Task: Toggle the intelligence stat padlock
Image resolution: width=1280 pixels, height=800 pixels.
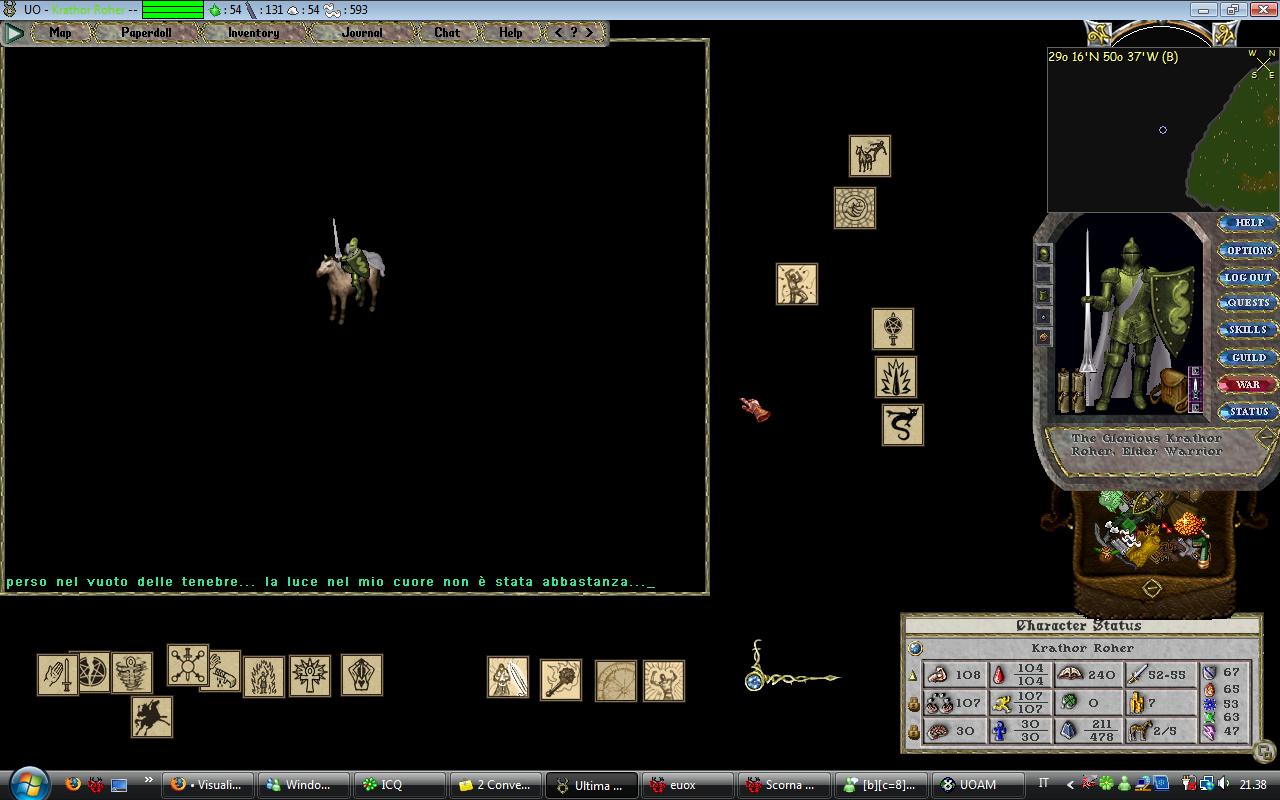Action: point(913,732)
